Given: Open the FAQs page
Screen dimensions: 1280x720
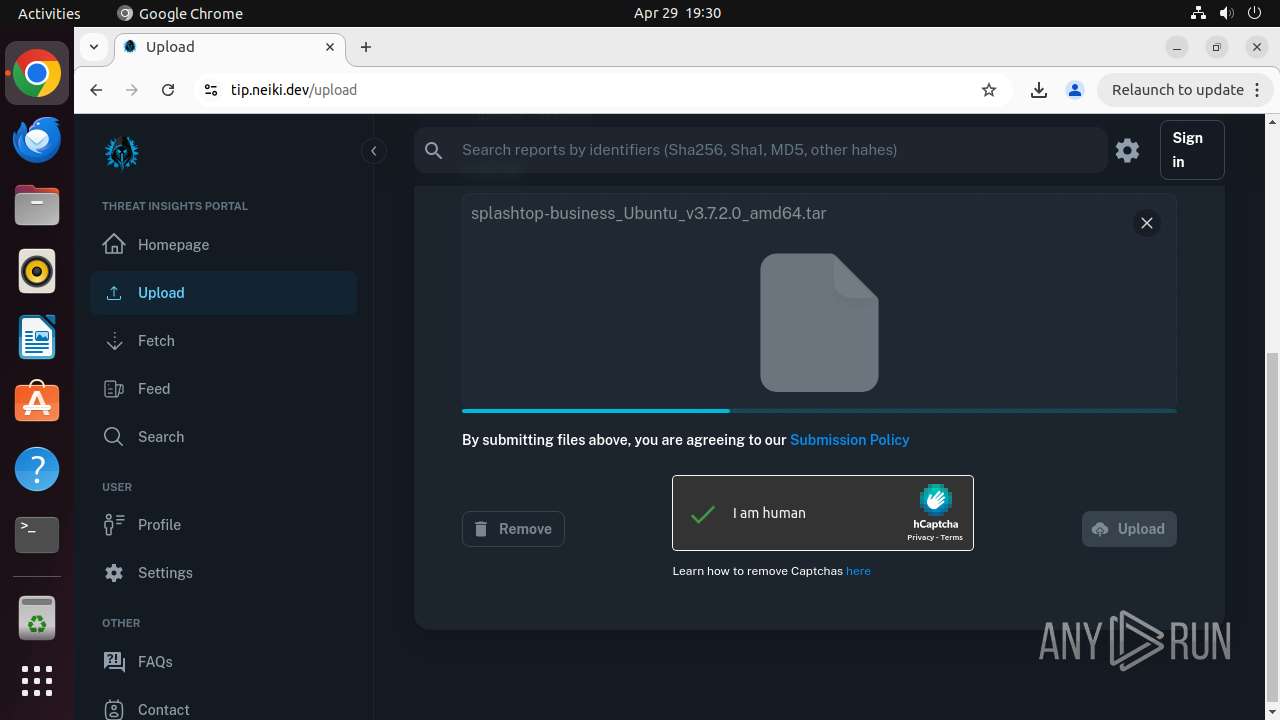Looking at the screenshot, I should 223,662.
